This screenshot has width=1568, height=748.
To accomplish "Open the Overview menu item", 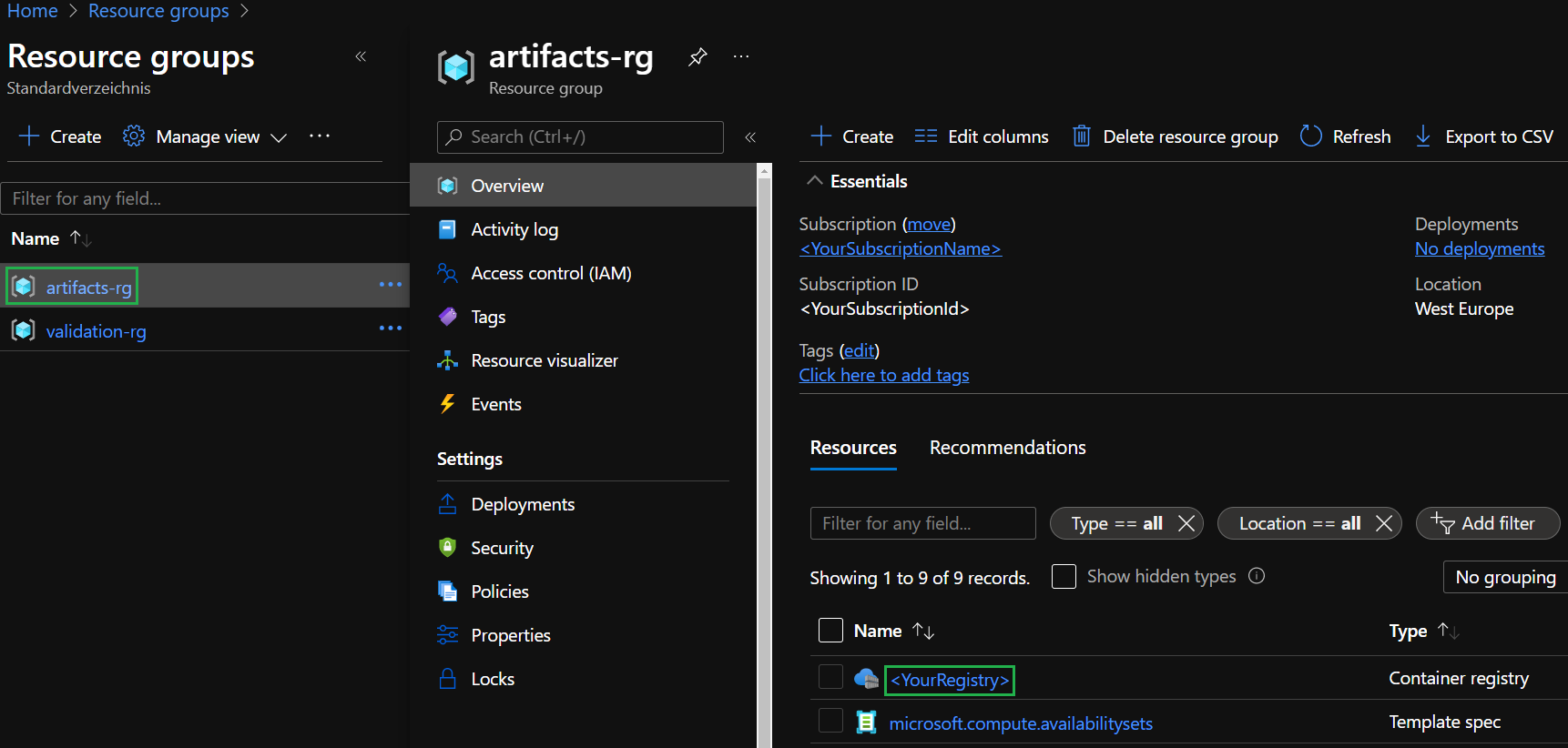I will tap(583, 186).
